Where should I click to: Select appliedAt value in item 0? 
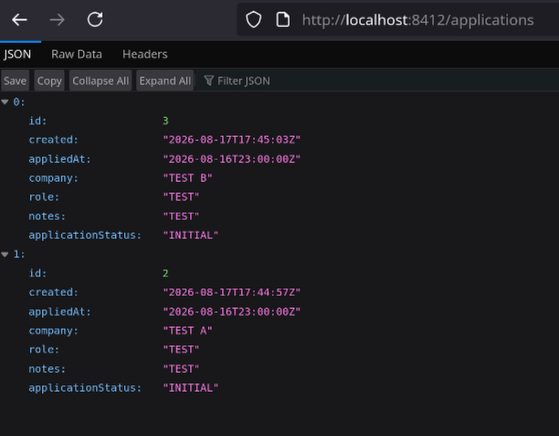click(232, 159)
